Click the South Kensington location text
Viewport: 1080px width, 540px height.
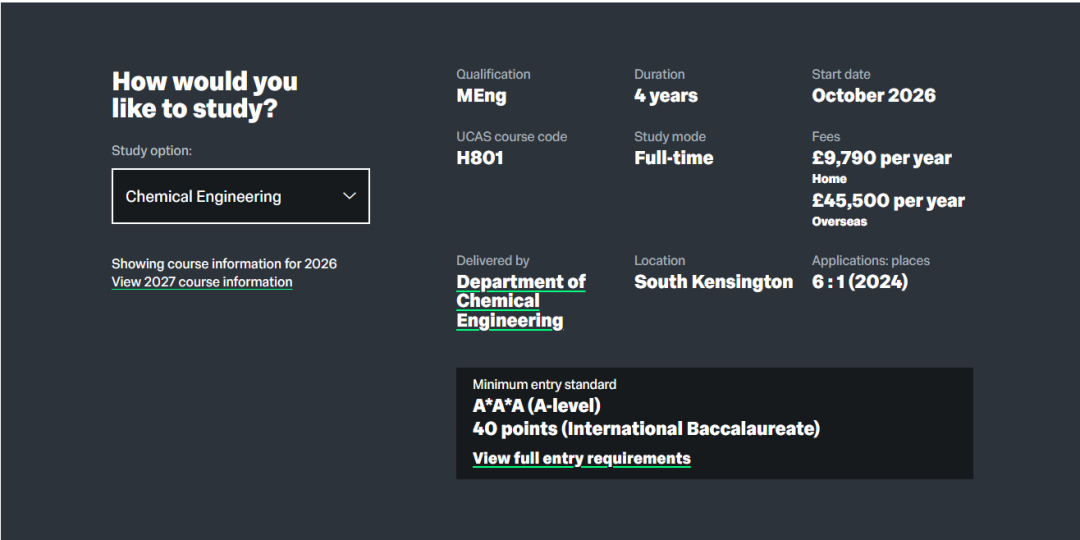(x=713, y=282)
